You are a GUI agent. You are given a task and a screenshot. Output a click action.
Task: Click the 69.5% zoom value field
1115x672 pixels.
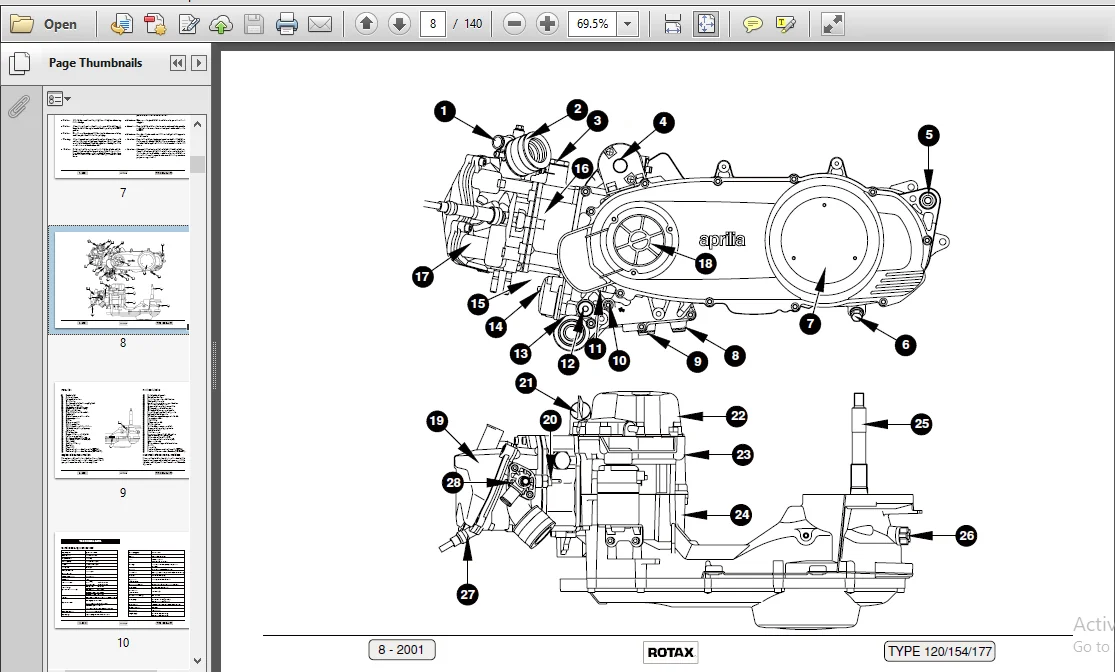point(592,24)
